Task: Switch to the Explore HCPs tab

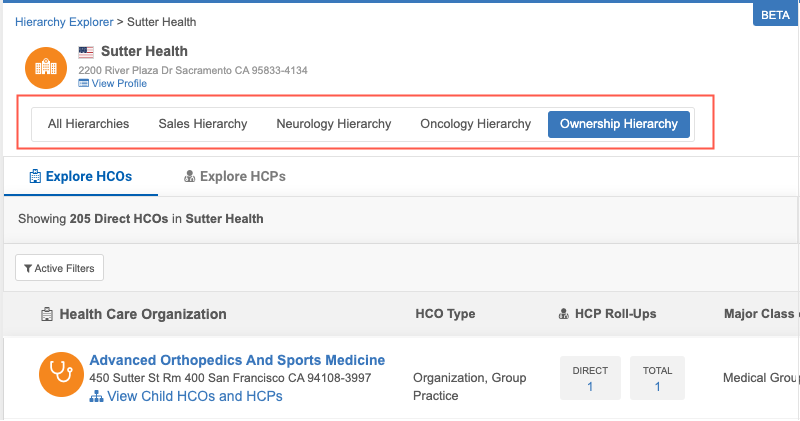Action: (x=235, y=177)
